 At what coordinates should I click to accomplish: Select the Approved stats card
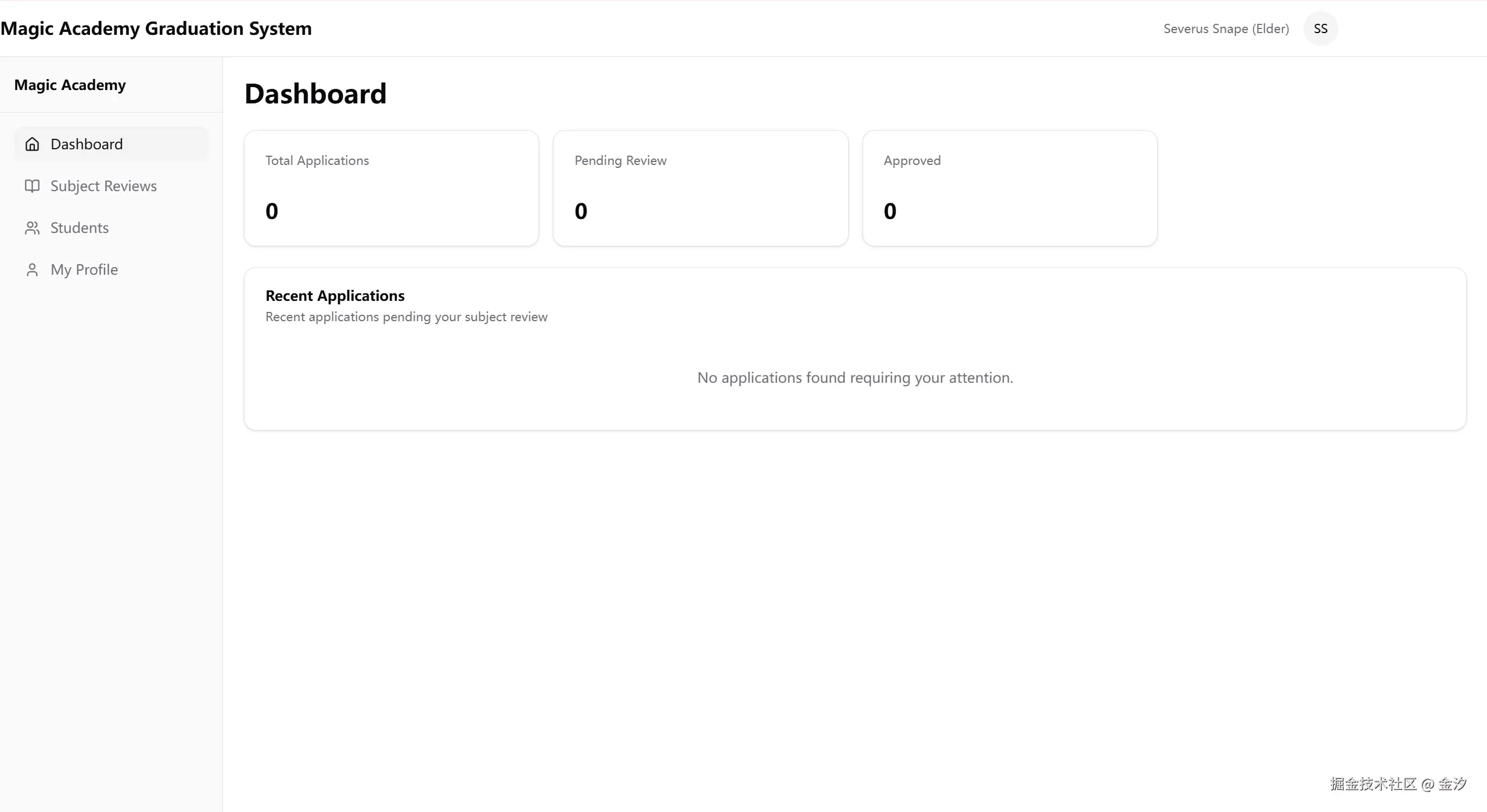(x=1010, y=188)
